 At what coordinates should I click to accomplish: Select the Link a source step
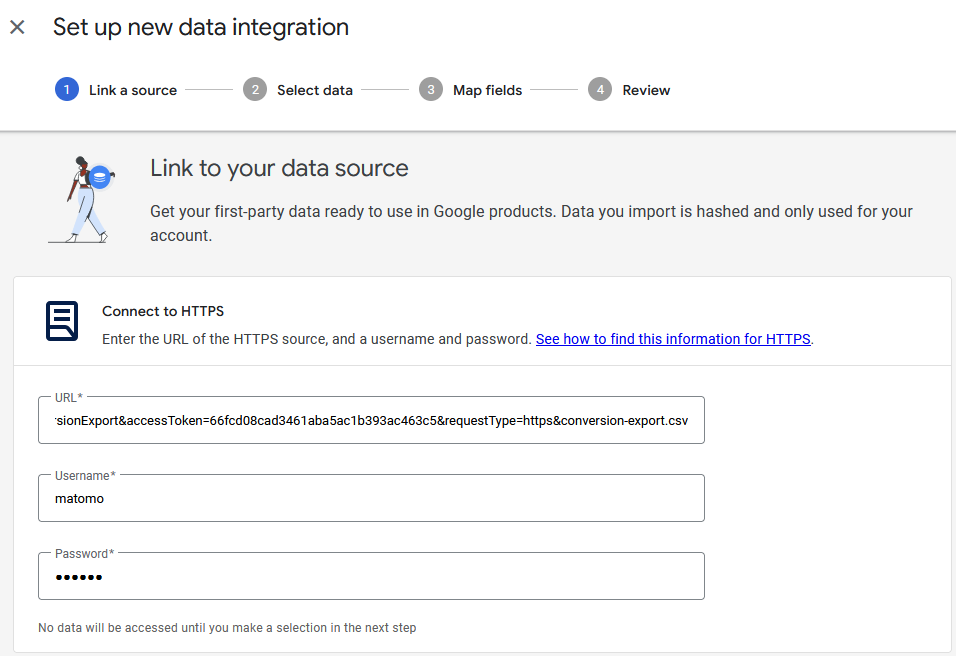(x=133, y=89)
